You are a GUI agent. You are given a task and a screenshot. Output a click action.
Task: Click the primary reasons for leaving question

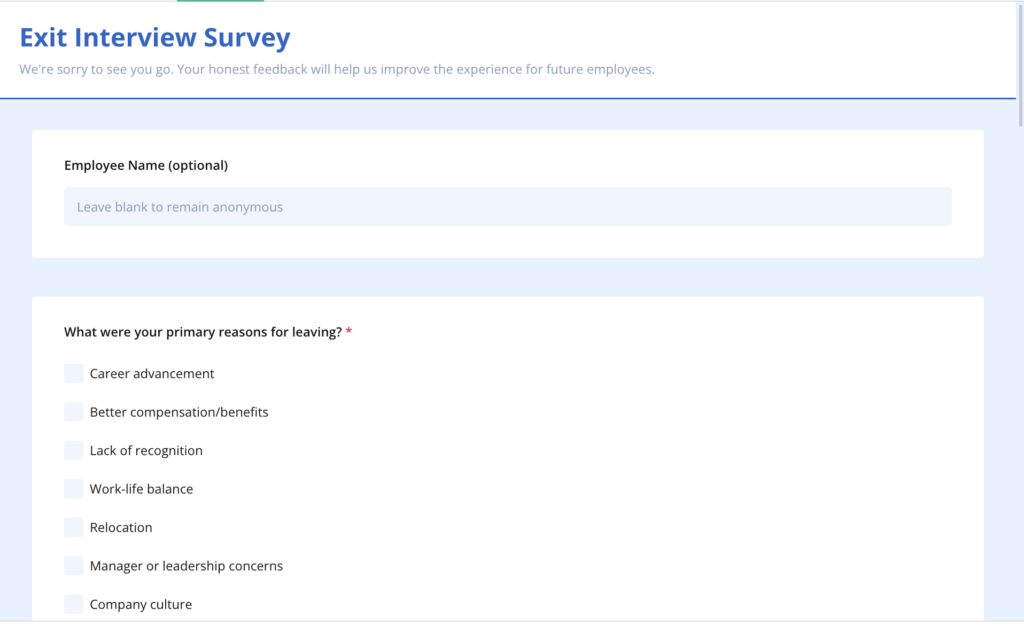tap(202, 332)
